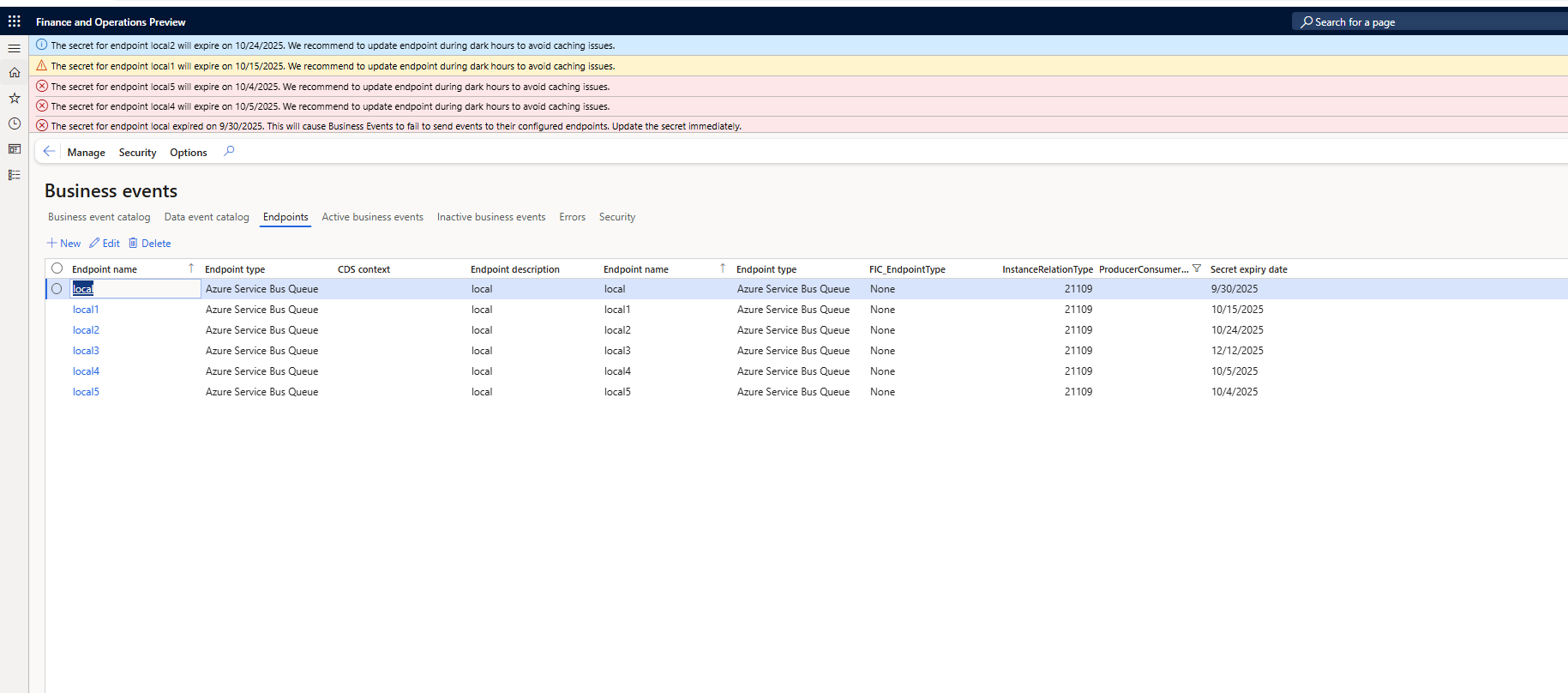The height and width of the screenshot is (693, 1568).
Task: Click the Secret expiry date column header
Action: click(x=1249, y=269)
